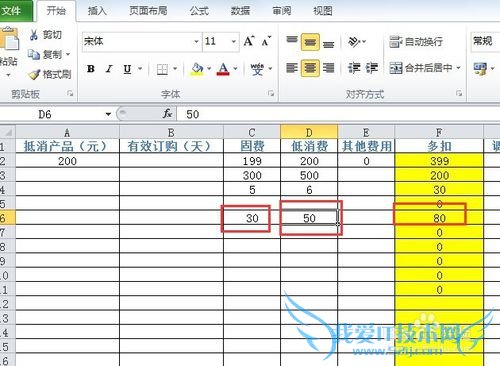Viewport: 500px width, 366px height.
Task: Open the number format dropdown (常规)
Action: [485, 42]
